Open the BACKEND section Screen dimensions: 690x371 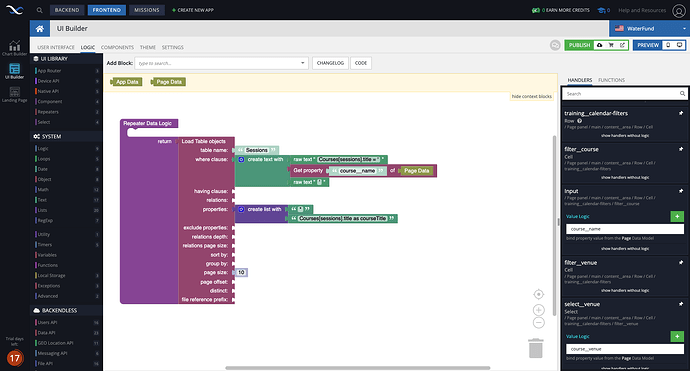(67, 10)
